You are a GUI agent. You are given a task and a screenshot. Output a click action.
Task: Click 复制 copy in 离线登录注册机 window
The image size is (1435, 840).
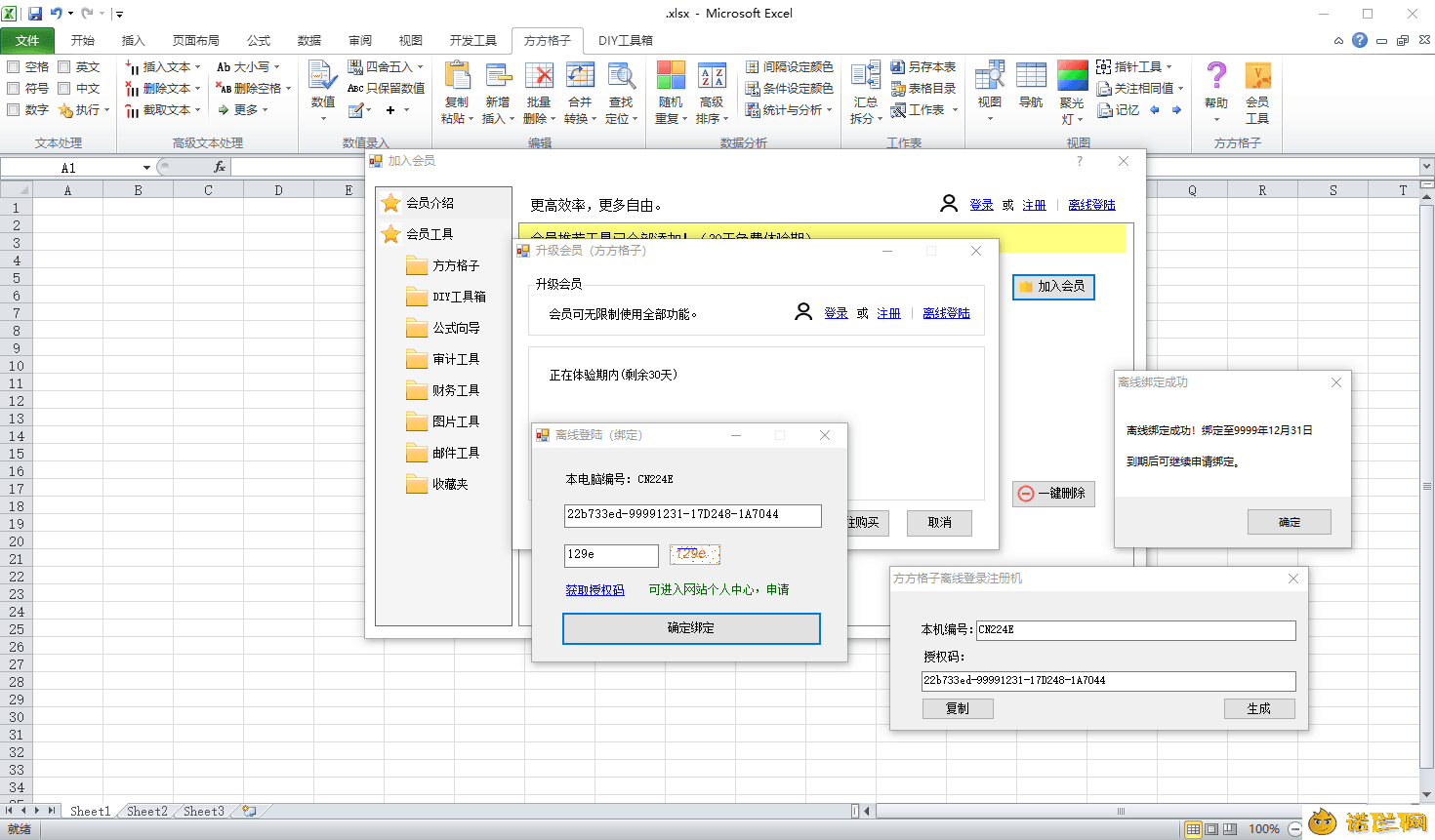click(958, 709)
